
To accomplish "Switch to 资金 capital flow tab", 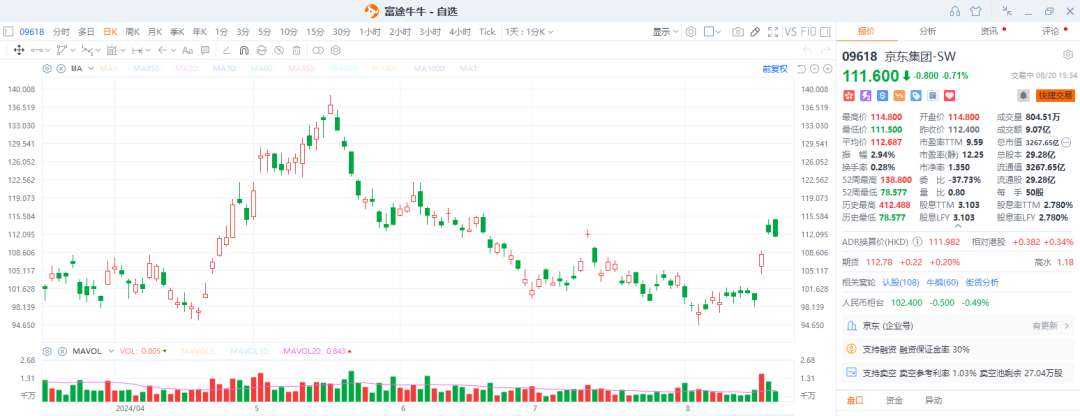I will [x=894, y=400].
